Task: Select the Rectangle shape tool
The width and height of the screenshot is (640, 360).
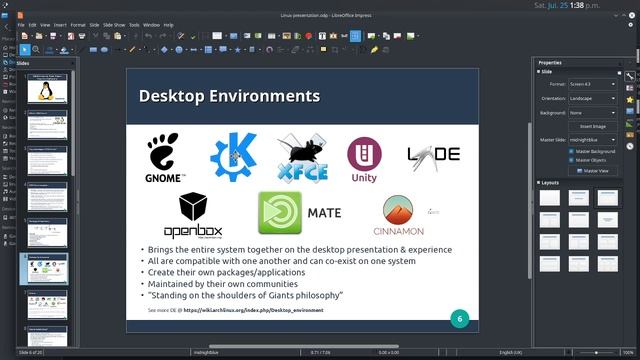Action: [93, 50]
